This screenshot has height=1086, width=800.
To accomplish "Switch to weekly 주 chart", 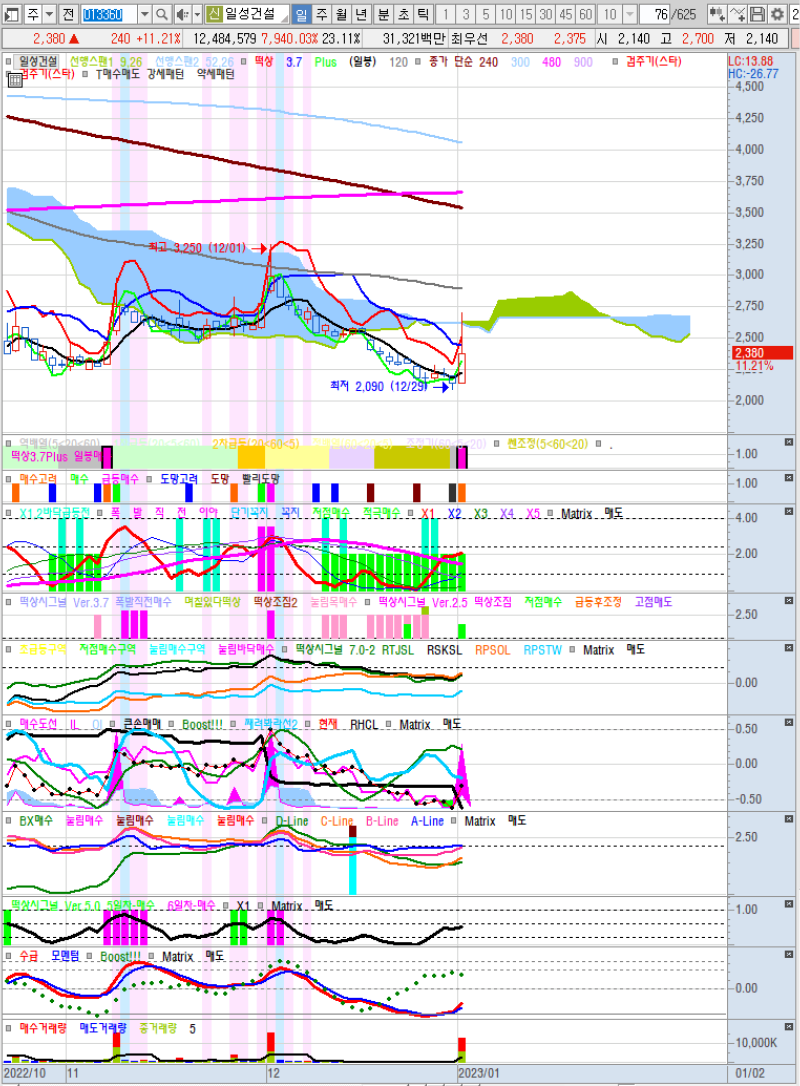I will coord(321,14).
